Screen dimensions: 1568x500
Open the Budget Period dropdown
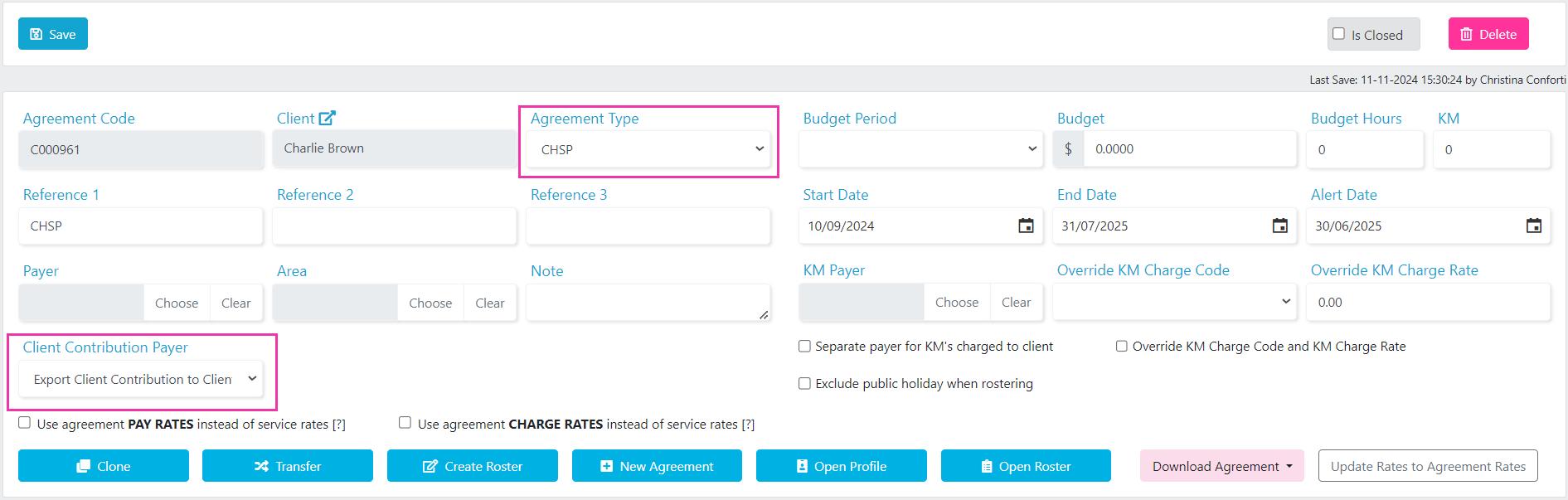point(920,149)
